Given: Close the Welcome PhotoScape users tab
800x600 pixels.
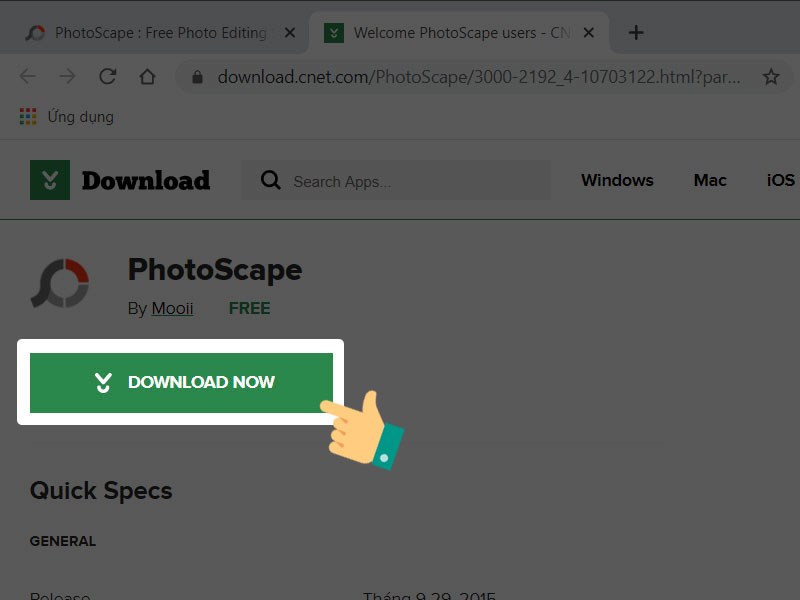Looking at the screenshot, I should (x=589, y=33).
